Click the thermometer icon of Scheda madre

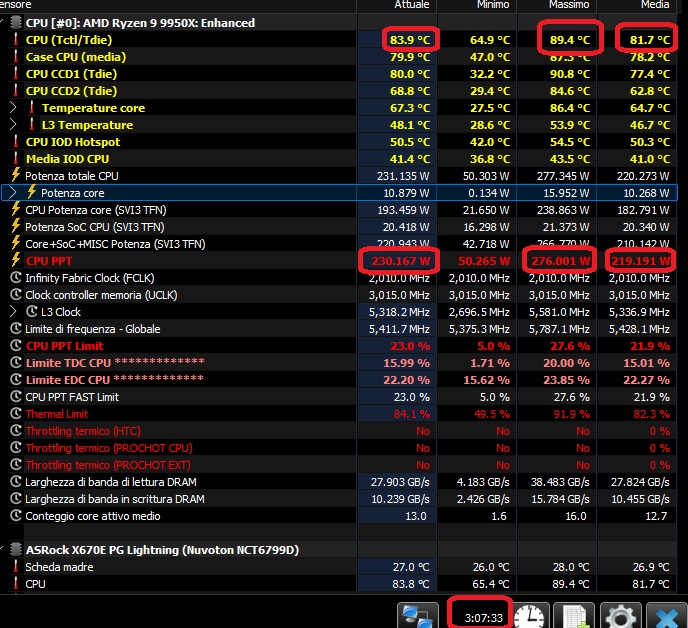coord(16,567)
